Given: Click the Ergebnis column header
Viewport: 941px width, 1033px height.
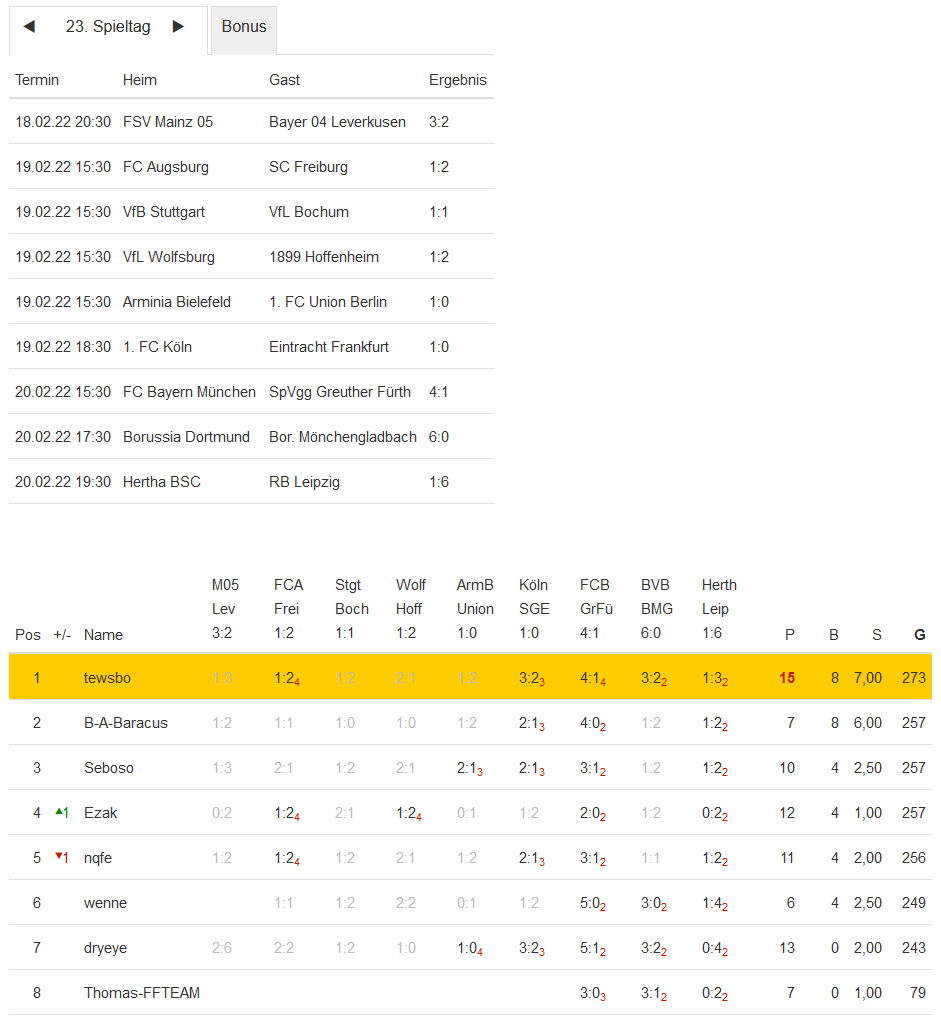Looking at the screenshot, I should pyautogui.click(x=457, y=80).
